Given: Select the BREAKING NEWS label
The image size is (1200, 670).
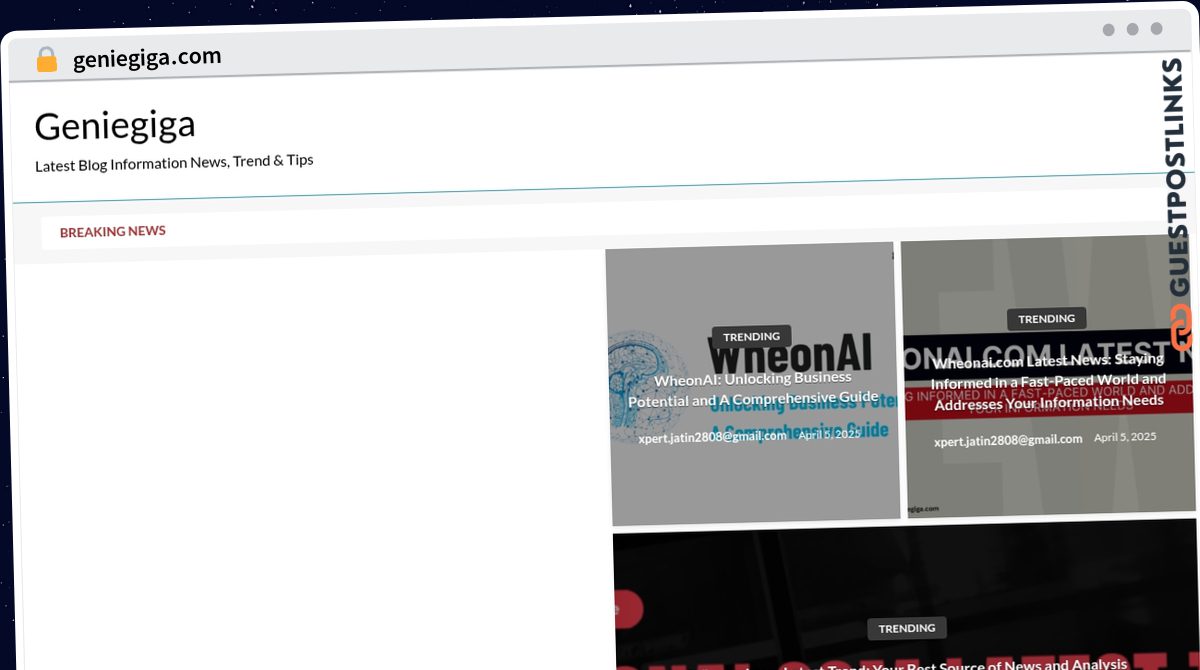Looking at the screenshot, I should click(112, 232).
